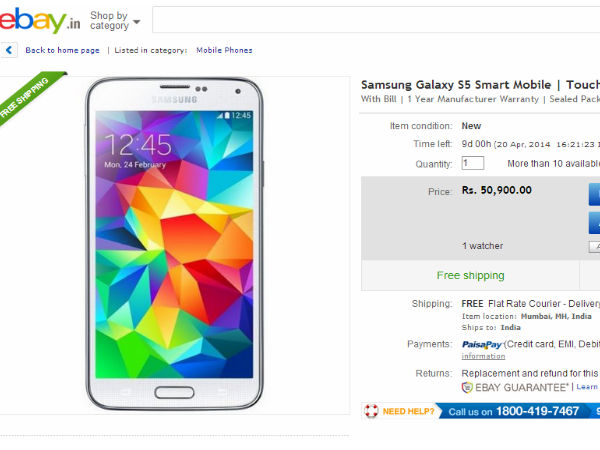Click the Free shipping green text
This screenshot has height=450, width=600.
pyautogui.click(x=470, y=275)
